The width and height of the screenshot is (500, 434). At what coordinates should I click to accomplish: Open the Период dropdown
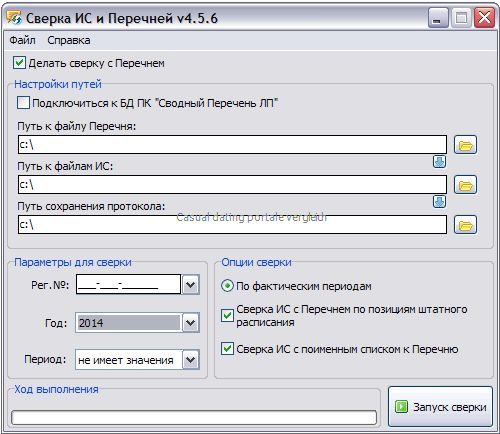pyautogui.click(x=191, y=359)
